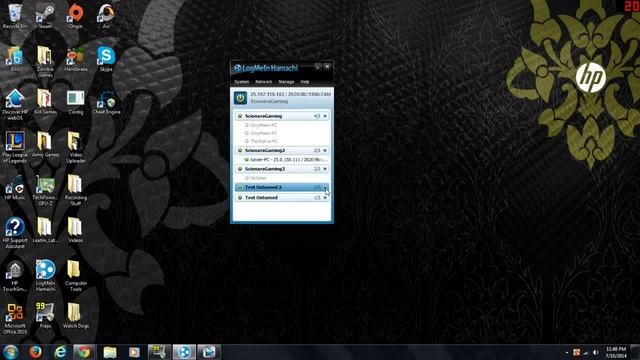
Task: Launch Firefox from the taskbar
Action: click(36, 352)
